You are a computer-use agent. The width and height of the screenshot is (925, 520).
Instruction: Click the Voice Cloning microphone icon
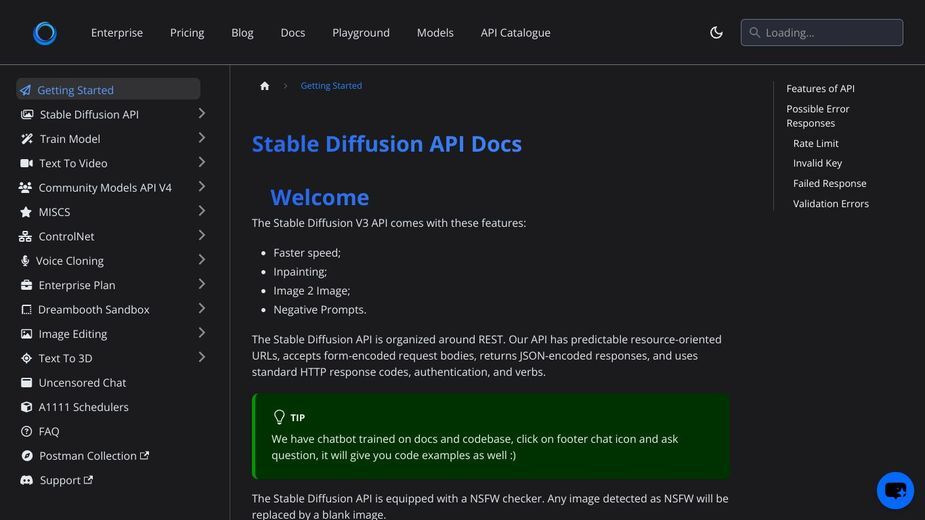(25, 261)
